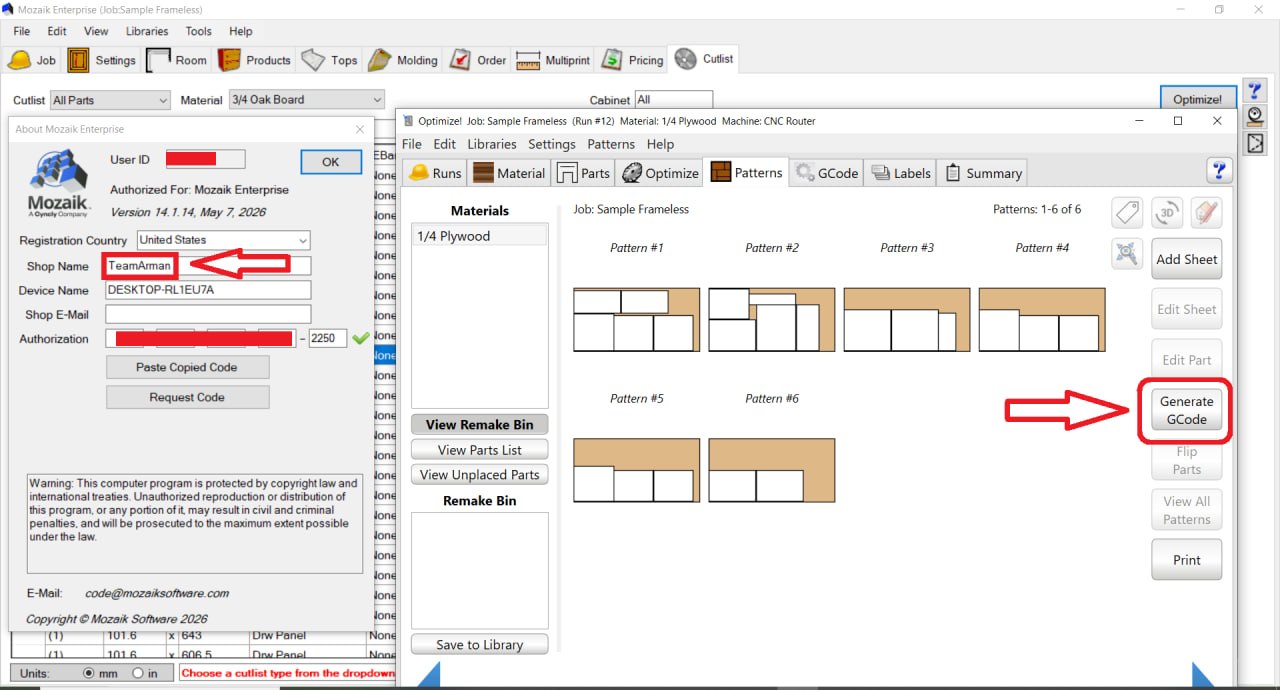The image size is (1280, 690).
Task: Open the Molding tab
Action: tap(403, 60)
